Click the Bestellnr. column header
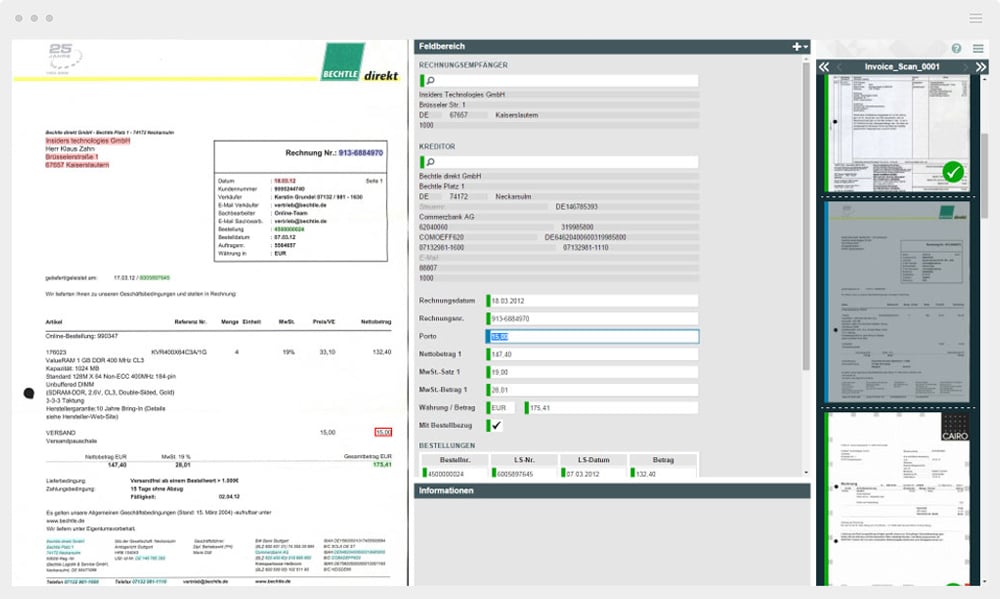Viewport: 1000px width, 599px height. (455, 460)
